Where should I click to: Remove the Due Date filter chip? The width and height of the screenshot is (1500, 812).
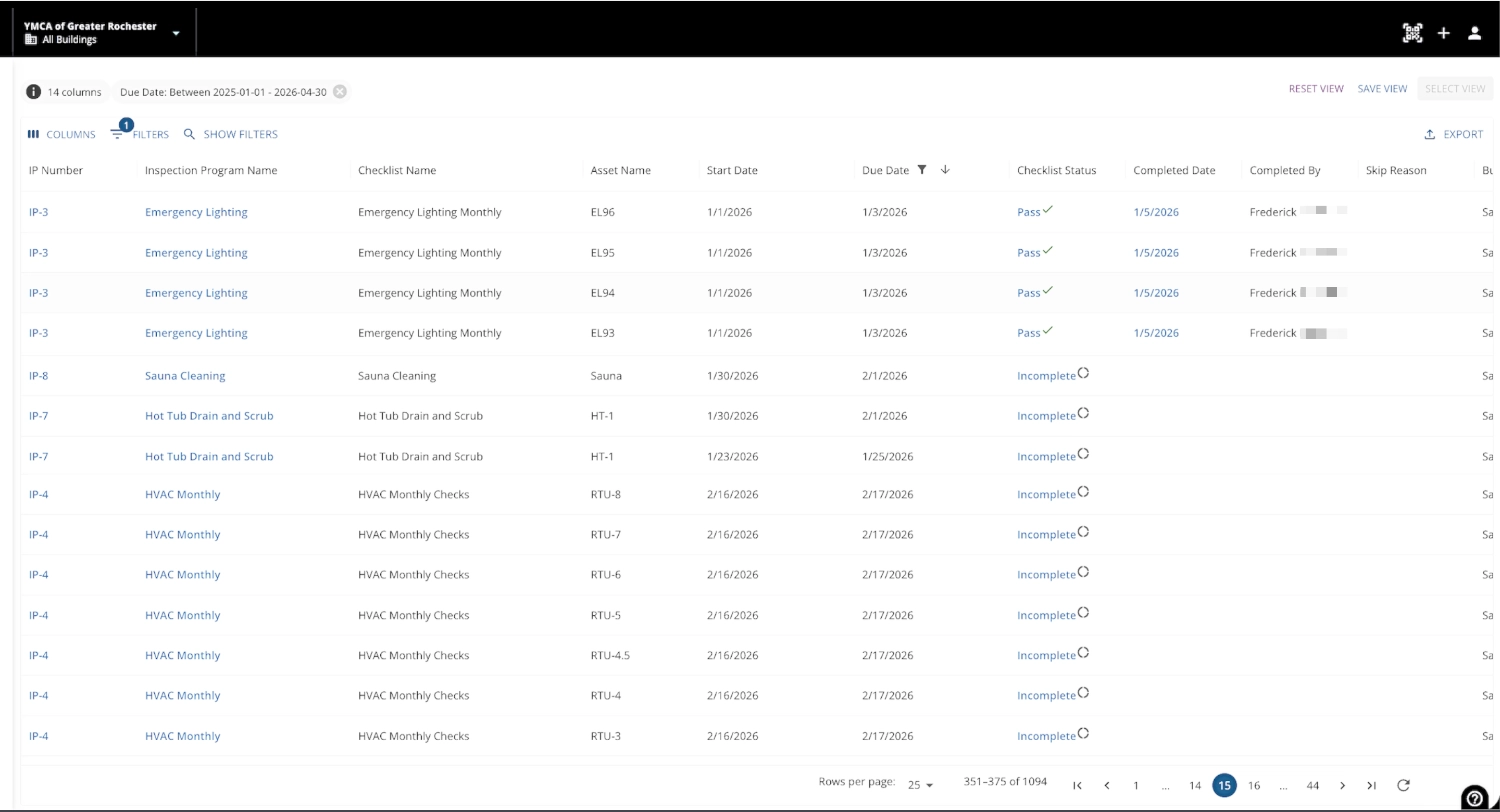[340, 92]
